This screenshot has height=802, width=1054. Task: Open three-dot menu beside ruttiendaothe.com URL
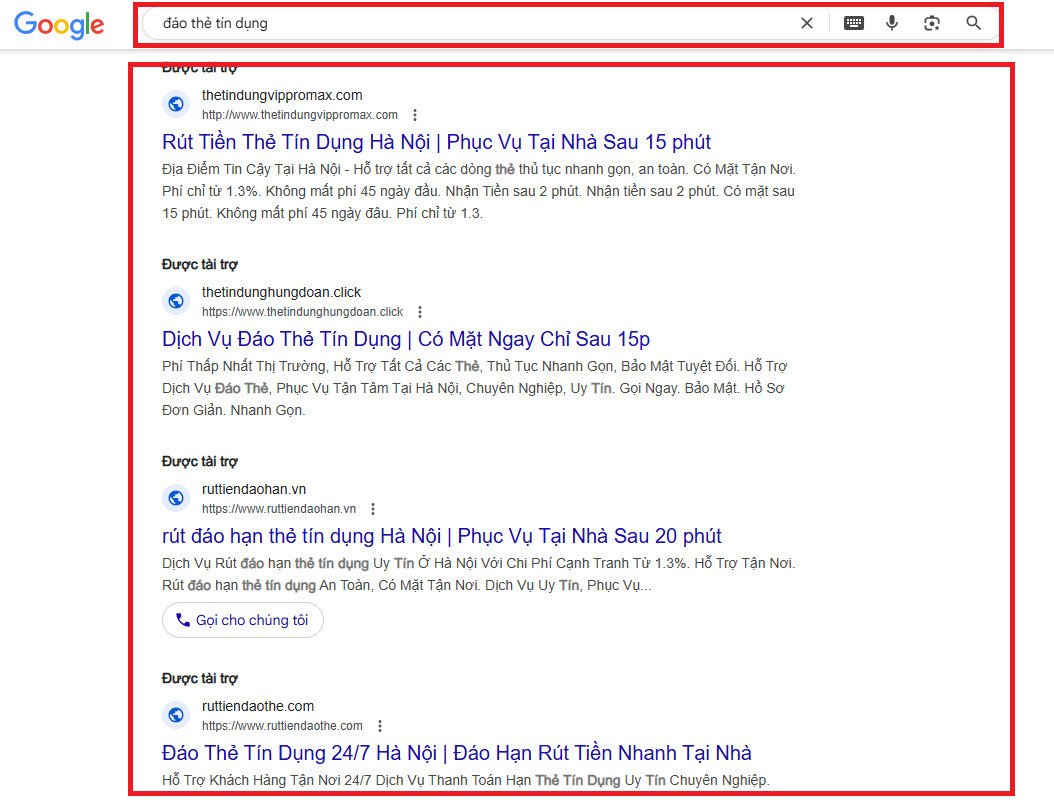(x=380, y=726)
